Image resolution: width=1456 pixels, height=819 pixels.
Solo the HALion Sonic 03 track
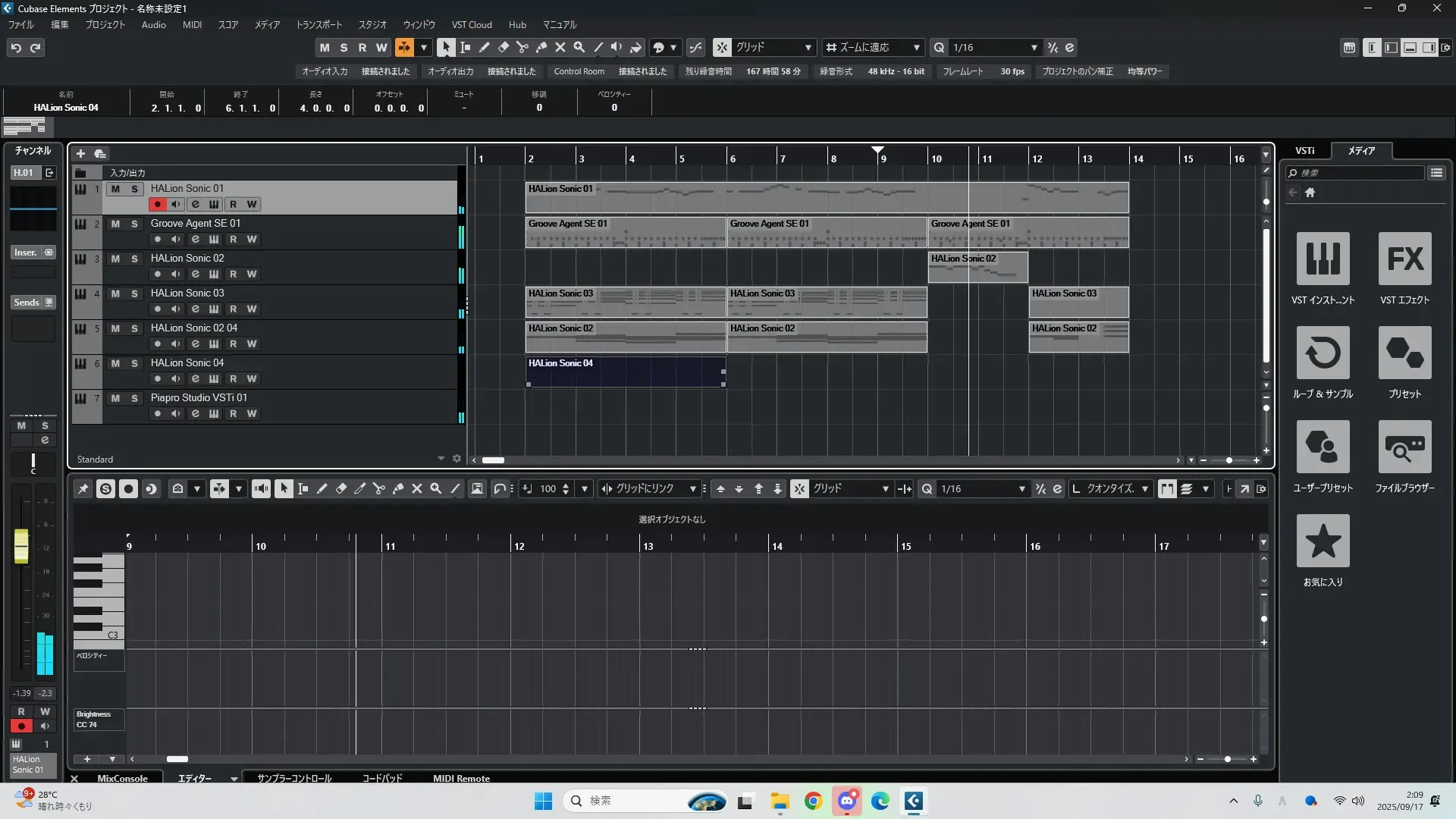point(134,293)
